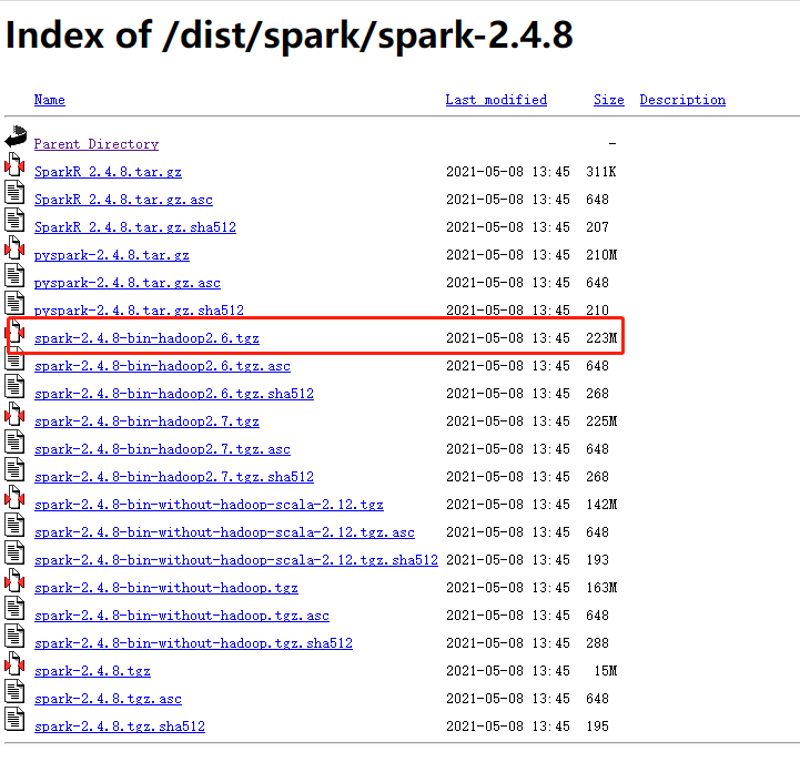Viewport: 800px width, 772px height.
Task: Open spark-2.4.8-bin-without-hadoop.tgz.sha512 link
Action: click(193, 643)
